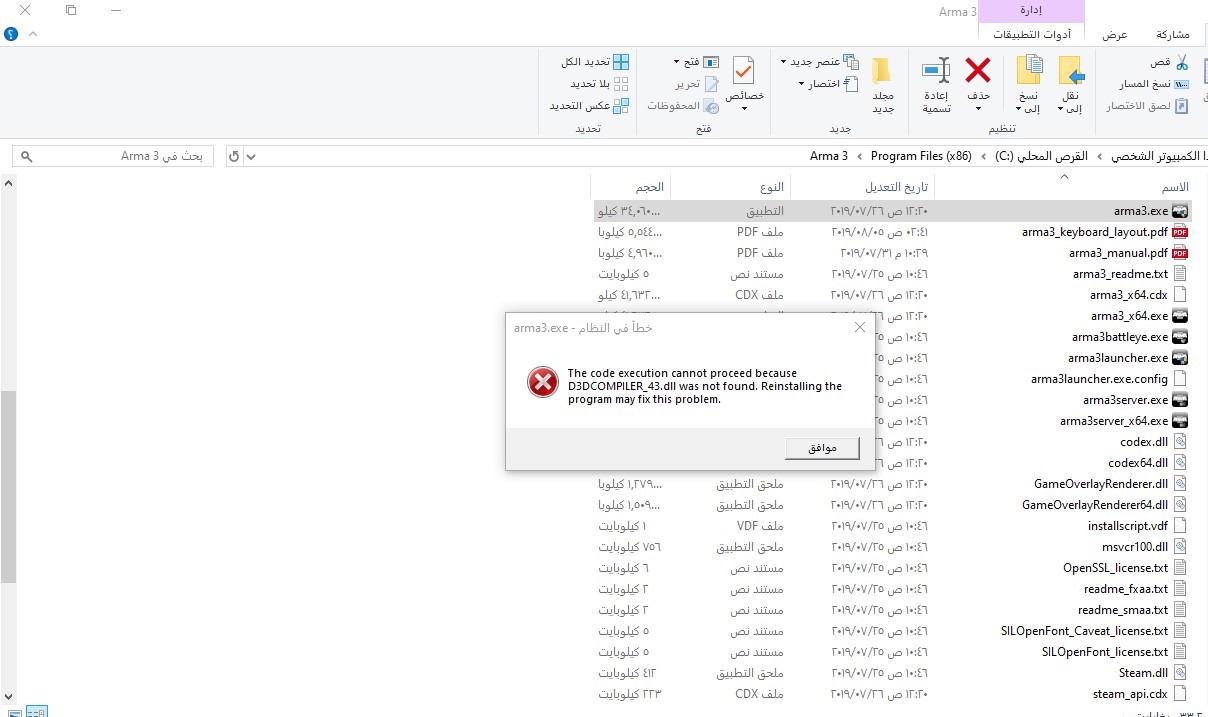The height and width of the screenshot is (717, 1208).
Task: Click the History (المحفوظات) ribbon icon
Action: click(x=711, y=105)
